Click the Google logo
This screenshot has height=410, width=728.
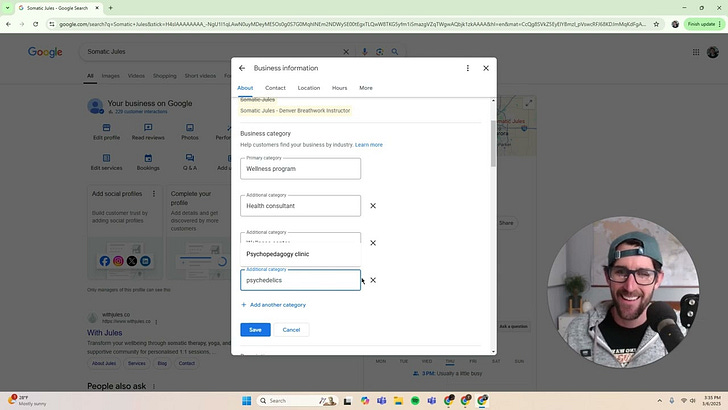45,52
